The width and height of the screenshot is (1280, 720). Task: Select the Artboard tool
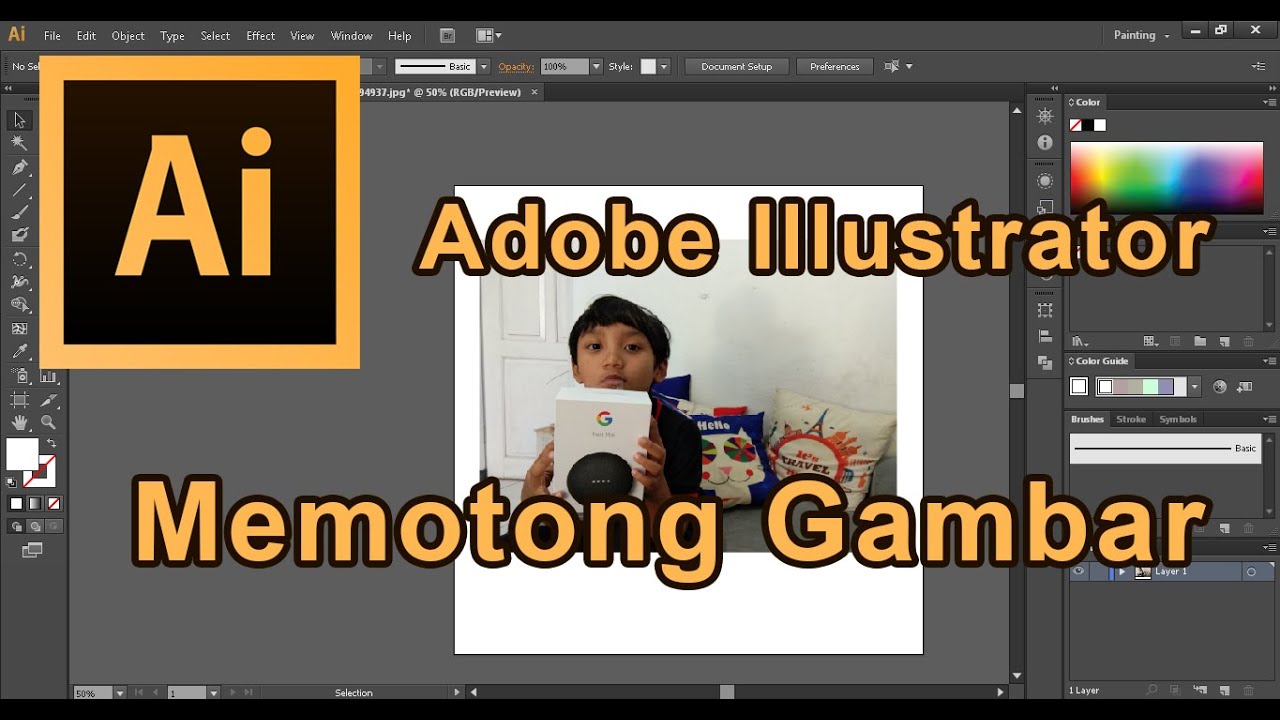[x=19, y=400]
